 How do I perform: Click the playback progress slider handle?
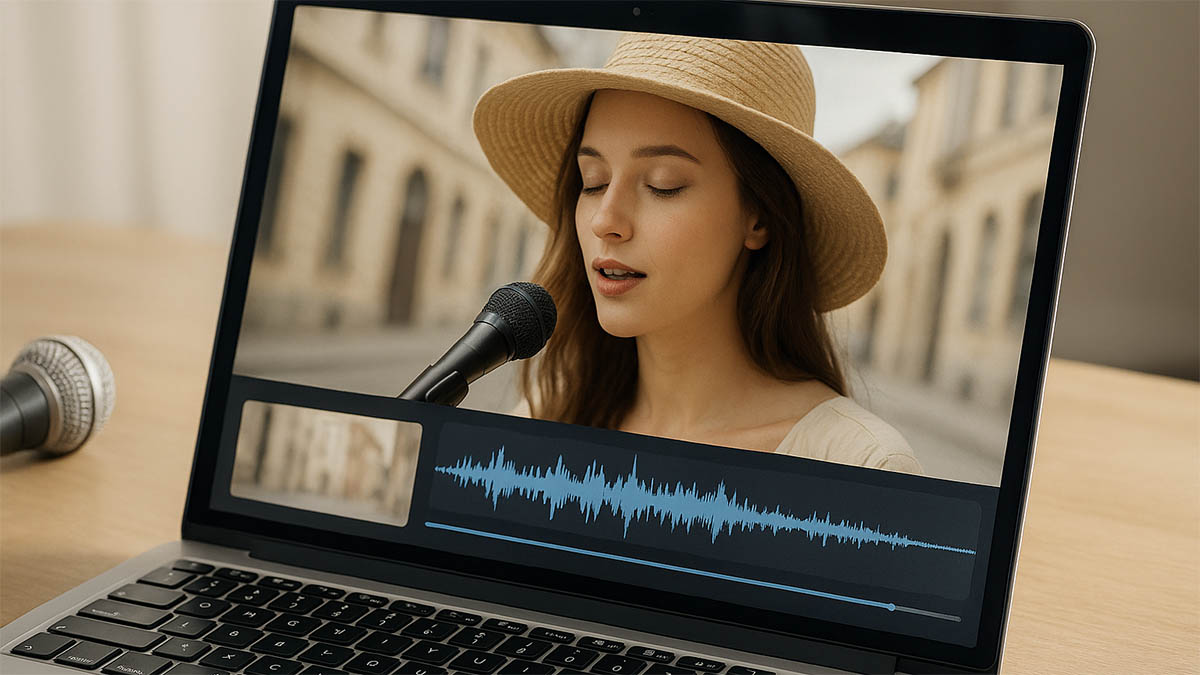click(x=891, y=606)
